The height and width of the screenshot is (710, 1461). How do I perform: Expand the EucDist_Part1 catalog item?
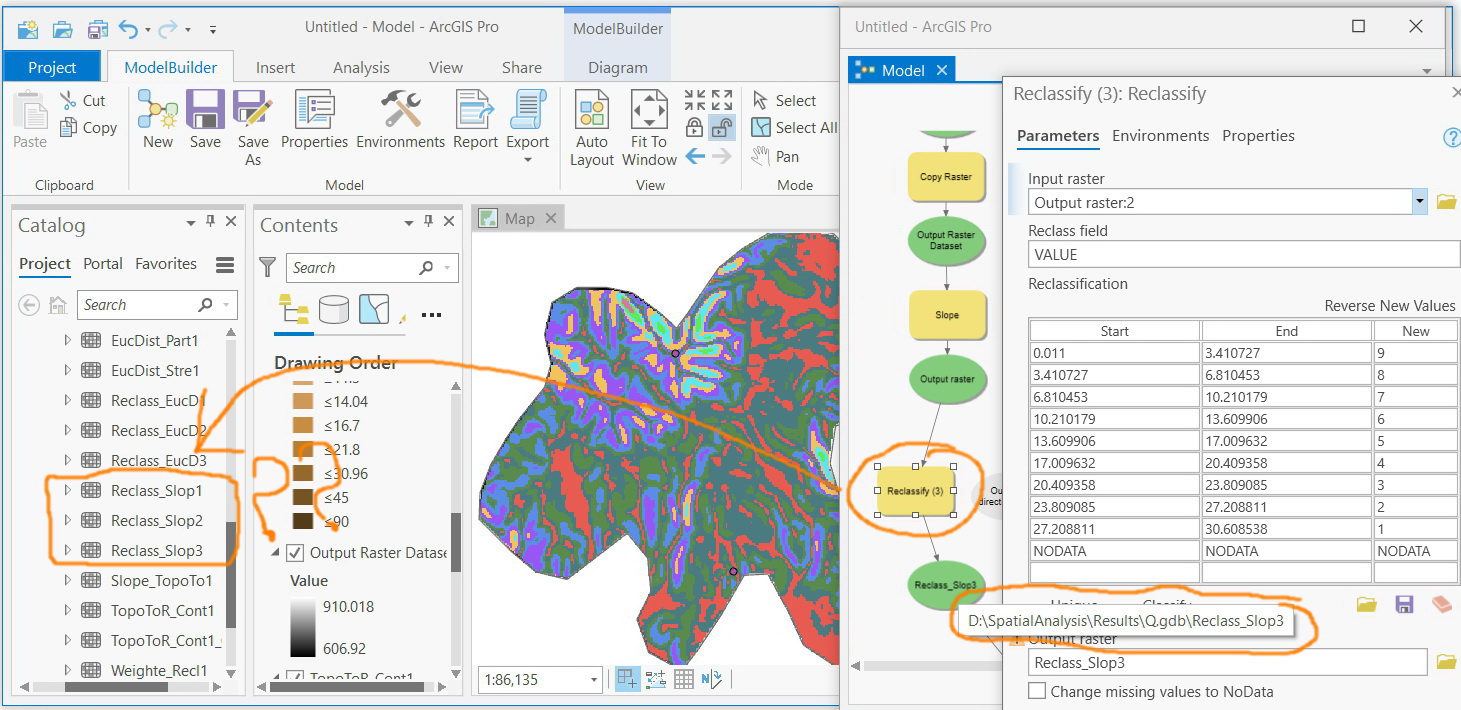(67, 341)
